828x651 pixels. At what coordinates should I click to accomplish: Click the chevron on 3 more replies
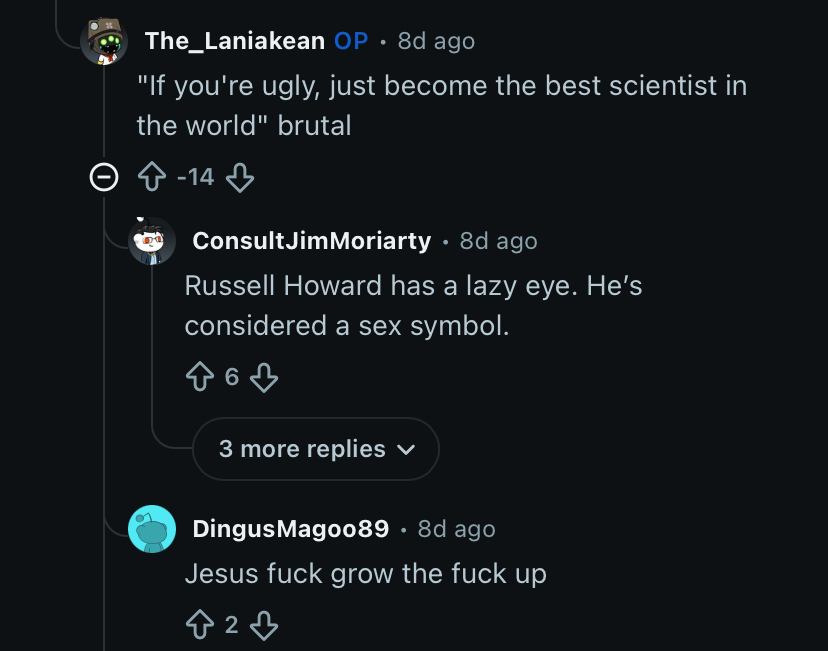405,450
